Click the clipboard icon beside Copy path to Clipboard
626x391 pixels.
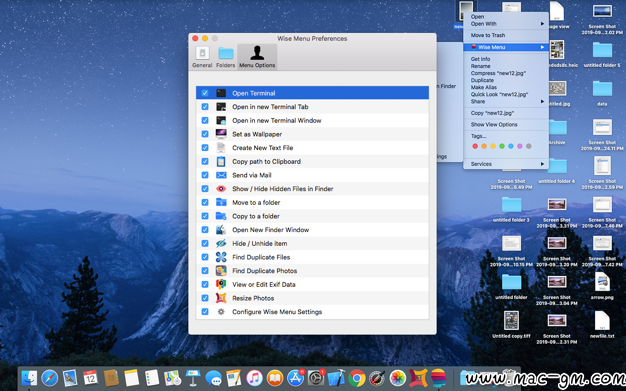221,161
